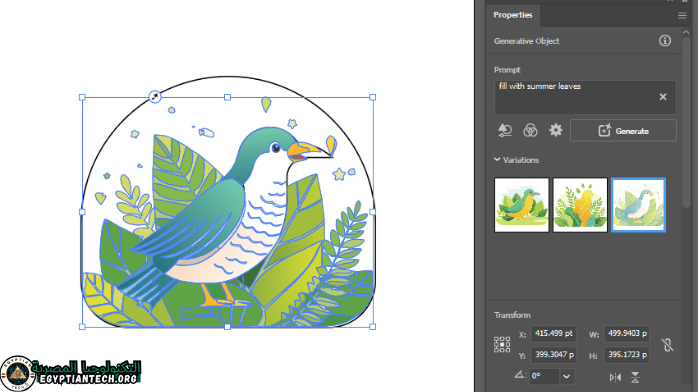698x392 pixels.
Task: Clear the prompt with the X icon
Action: pos(663,97)
